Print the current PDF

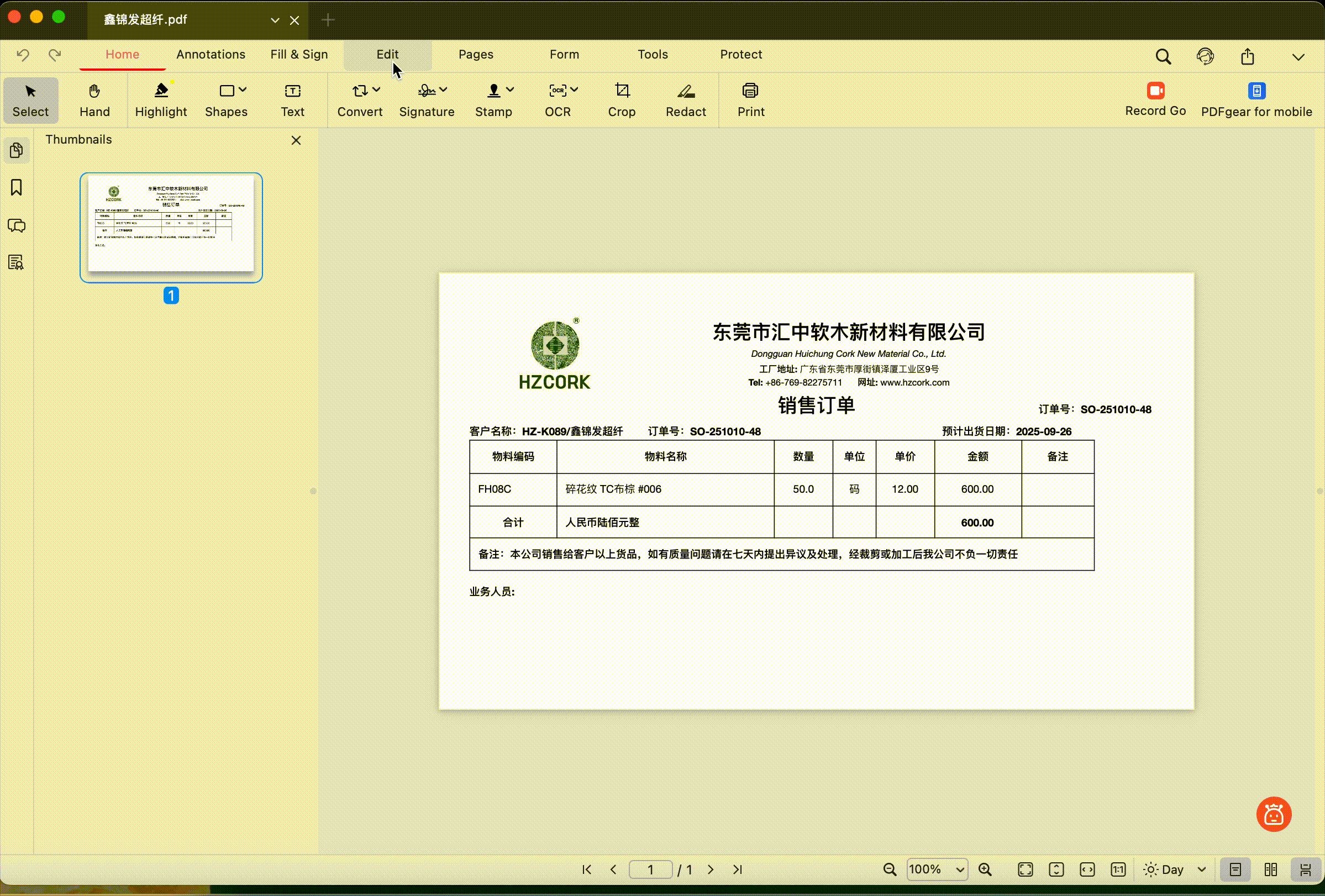pos(749,100)
